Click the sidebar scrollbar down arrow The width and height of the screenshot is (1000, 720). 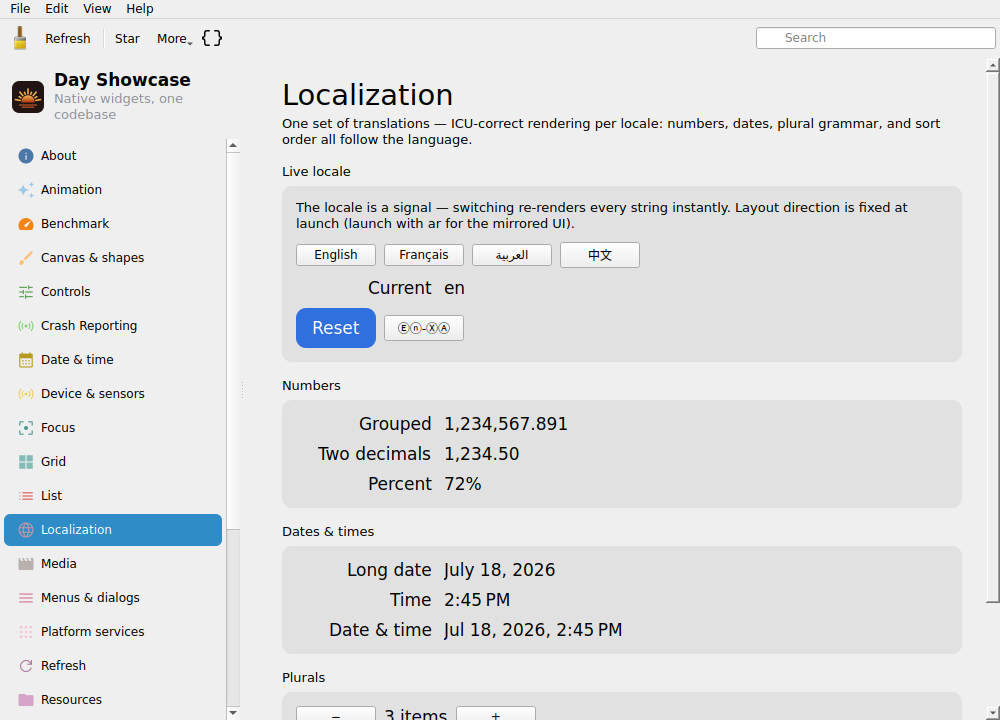[x=233, y=713]
